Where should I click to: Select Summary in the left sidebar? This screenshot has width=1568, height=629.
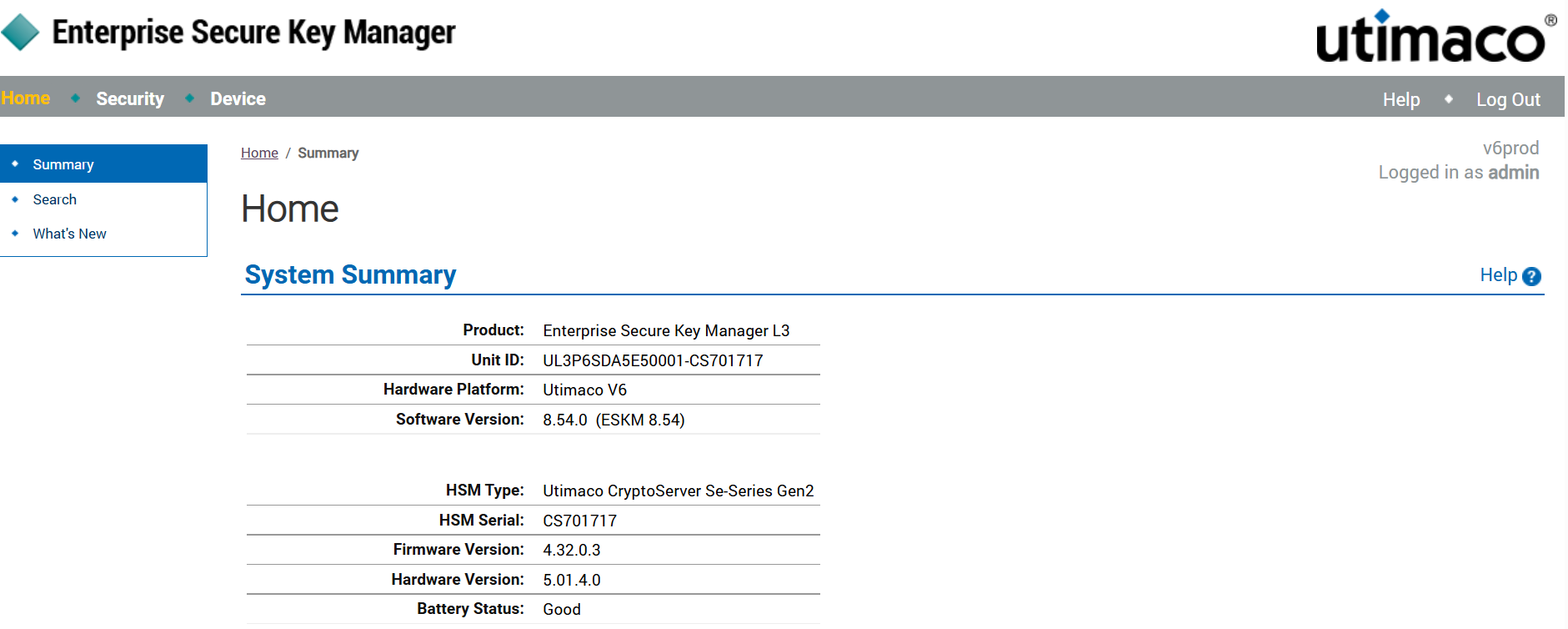tap(103, 164)
